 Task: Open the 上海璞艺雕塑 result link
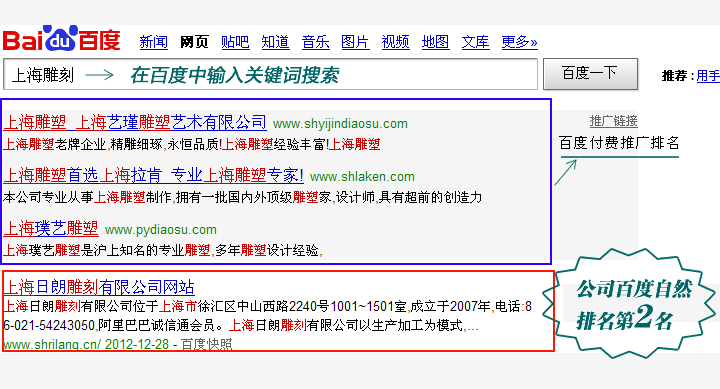(x=51, y=228)
